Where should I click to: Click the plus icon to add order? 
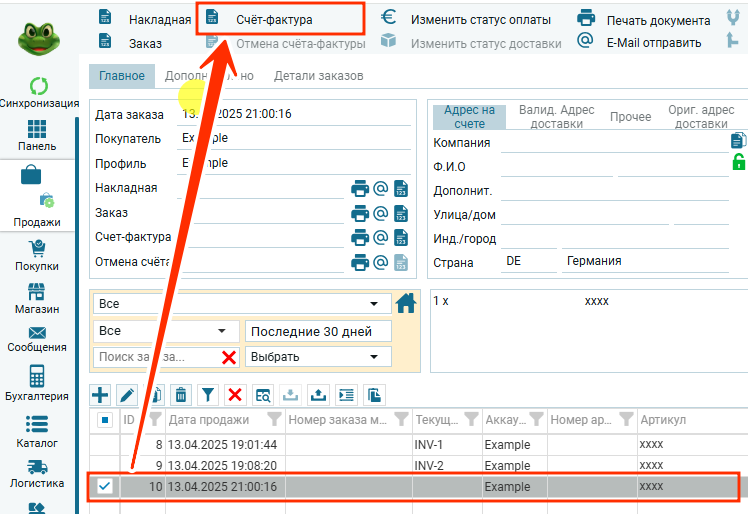click(100, 394)
